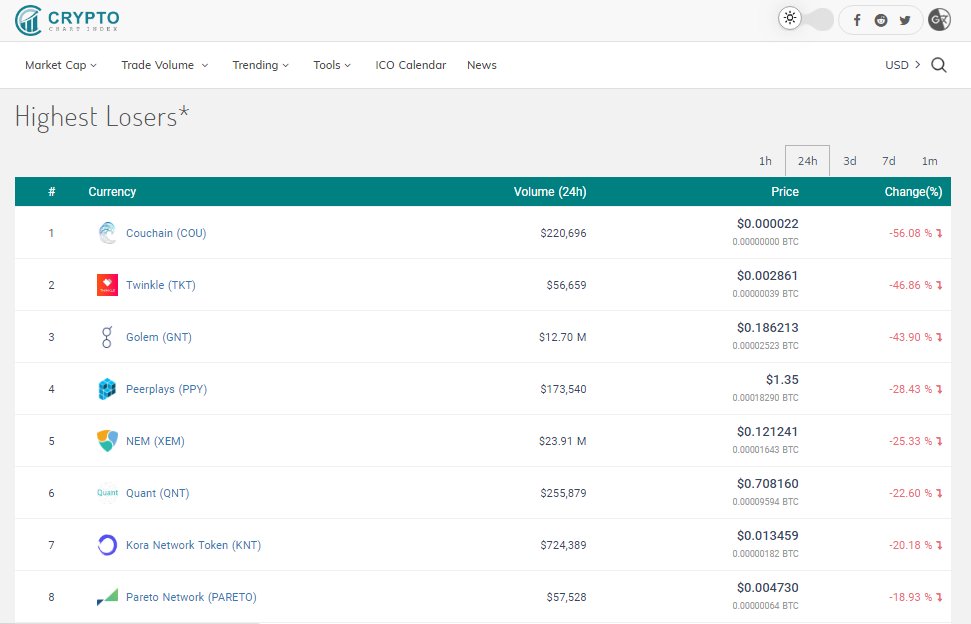The width and height of the screenshot is (971, 624).
Task: Open the Kora Network Token (KNT) link
Action: [193, 545]
